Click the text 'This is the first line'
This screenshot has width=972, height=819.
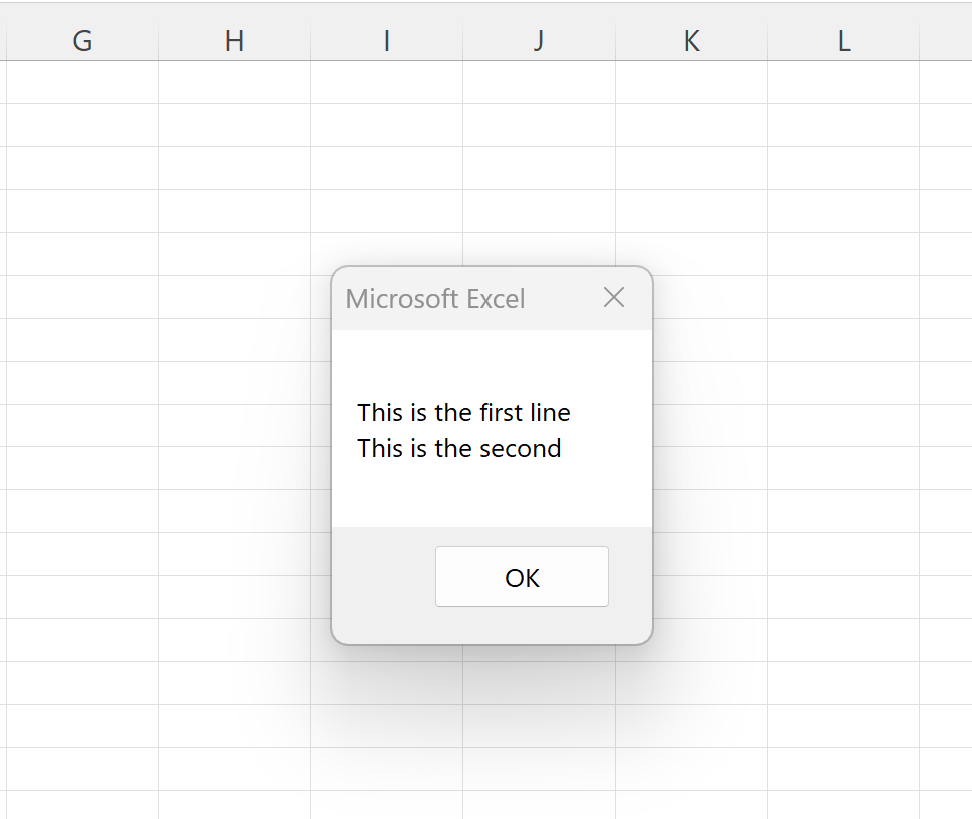(464, 413)
